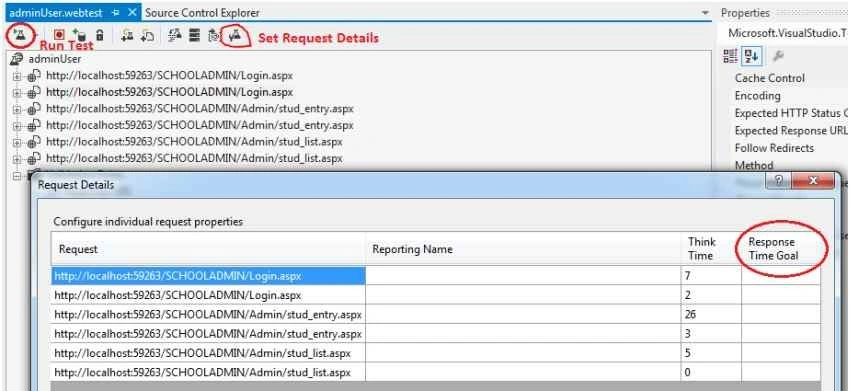This screenshot has height=391, width=850.
Task: Select request row with think time 2
Action: [209, 296]
